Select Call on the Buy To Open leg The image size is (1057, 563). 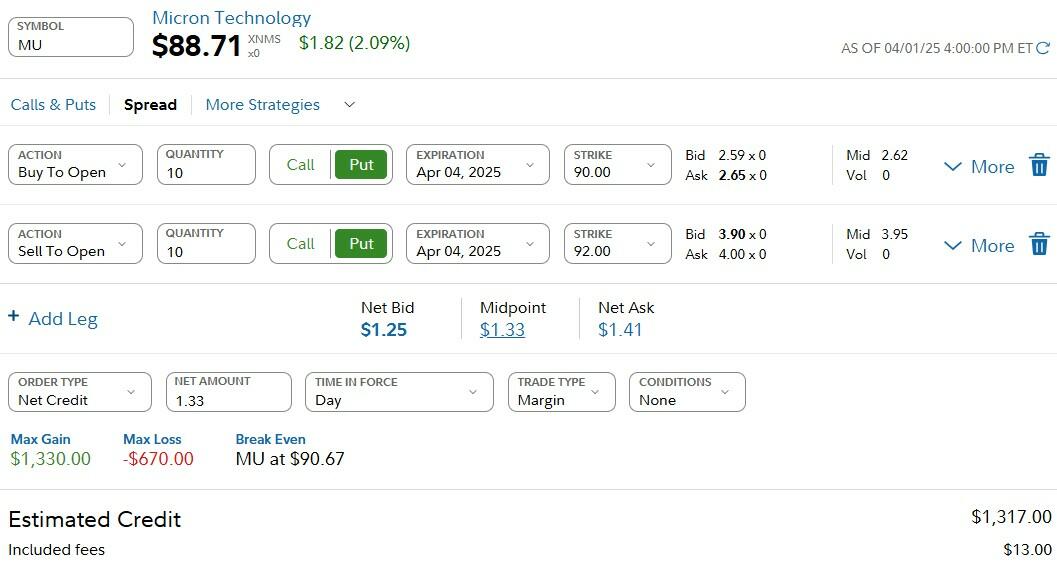click(300, 165)
